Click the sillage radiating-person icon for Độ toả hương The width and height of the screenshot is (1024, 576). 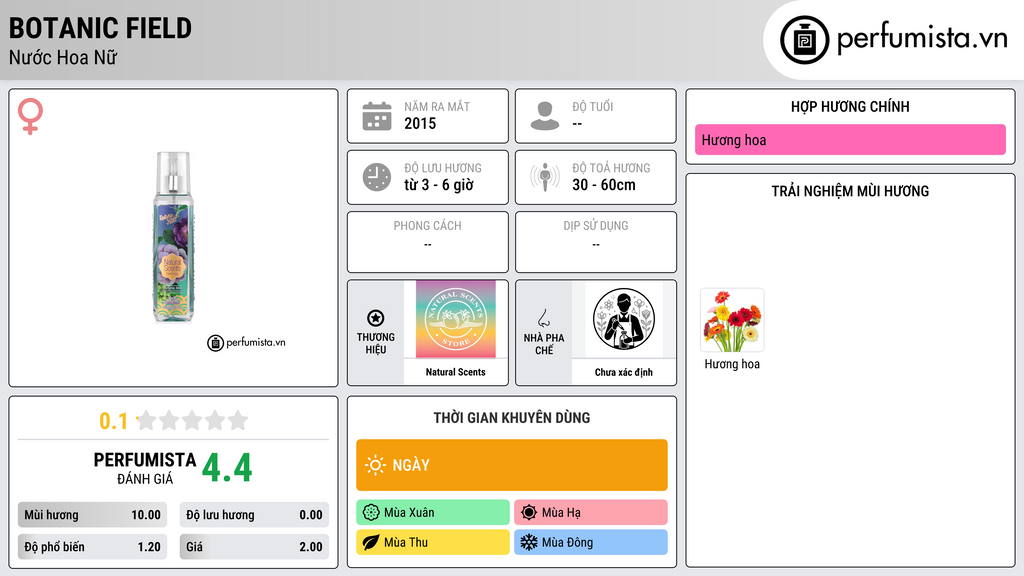point(545,177)
